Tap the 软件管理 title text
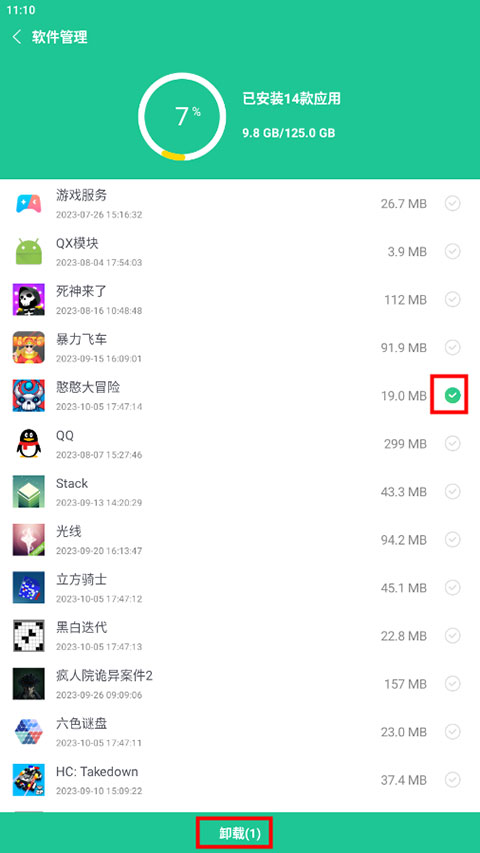 pos(59,37)
